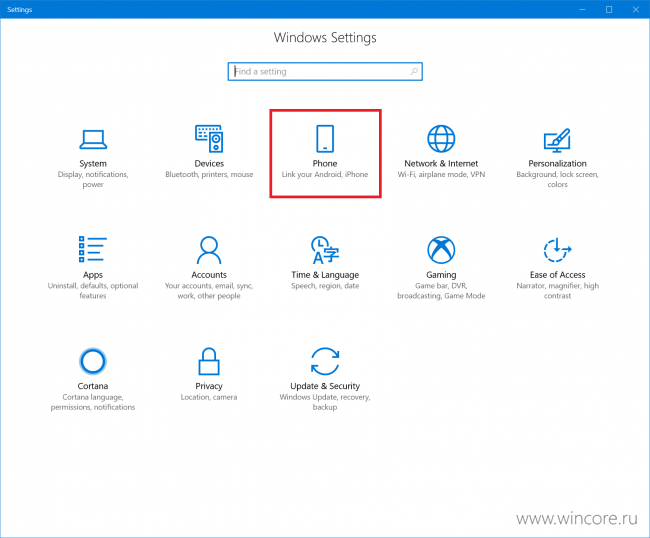
Task: Minimize the Settings window
Action: point(582,9)
